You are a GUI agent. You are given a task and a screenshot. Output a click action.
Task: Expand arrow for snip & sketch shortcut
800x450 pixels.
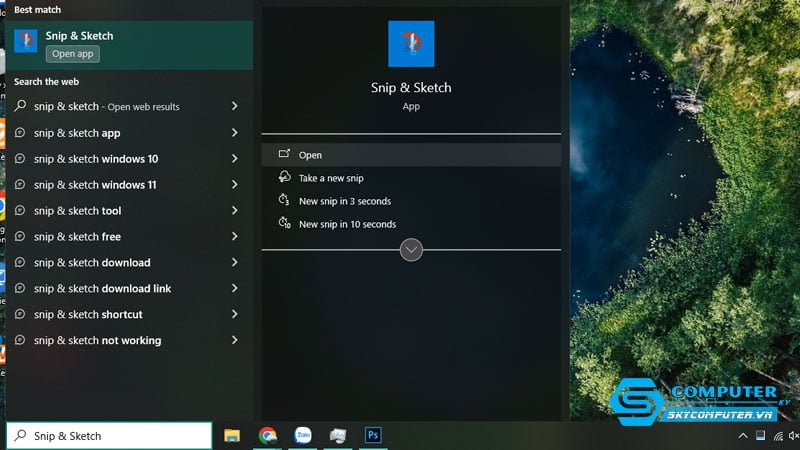235,314
